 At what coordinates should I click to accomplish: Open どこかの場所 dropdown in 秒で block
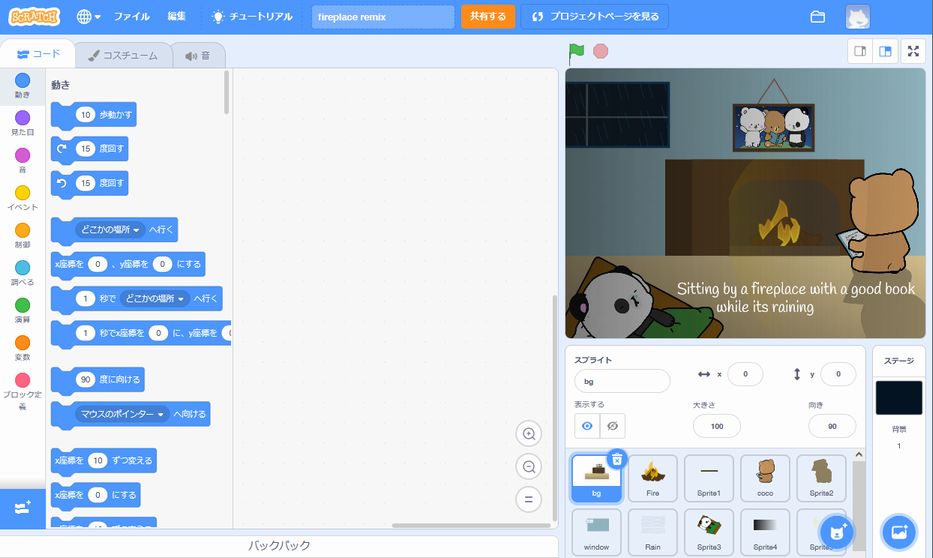tap(155, 298)
